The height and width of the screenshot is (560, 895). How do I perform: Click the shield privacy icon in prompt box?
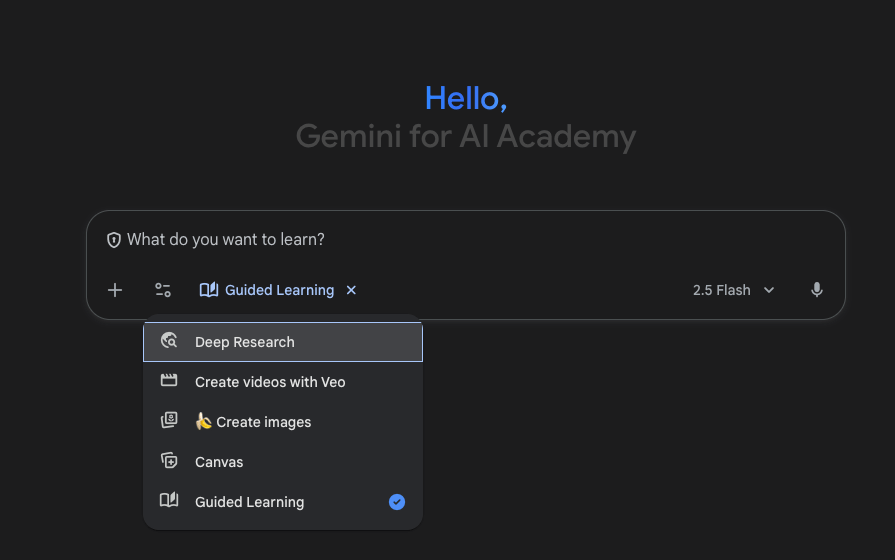114,240
